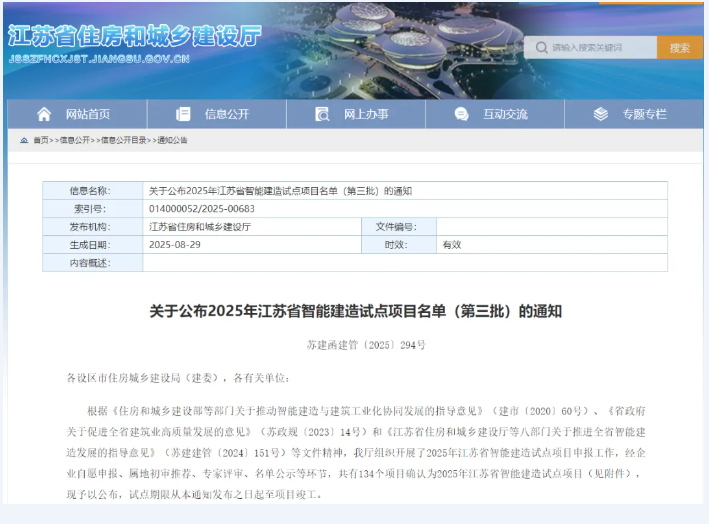Screen dimensions: 709x524
Task: Click the 通知公告 breadcrumb link
Action: [x=172, y=141]
